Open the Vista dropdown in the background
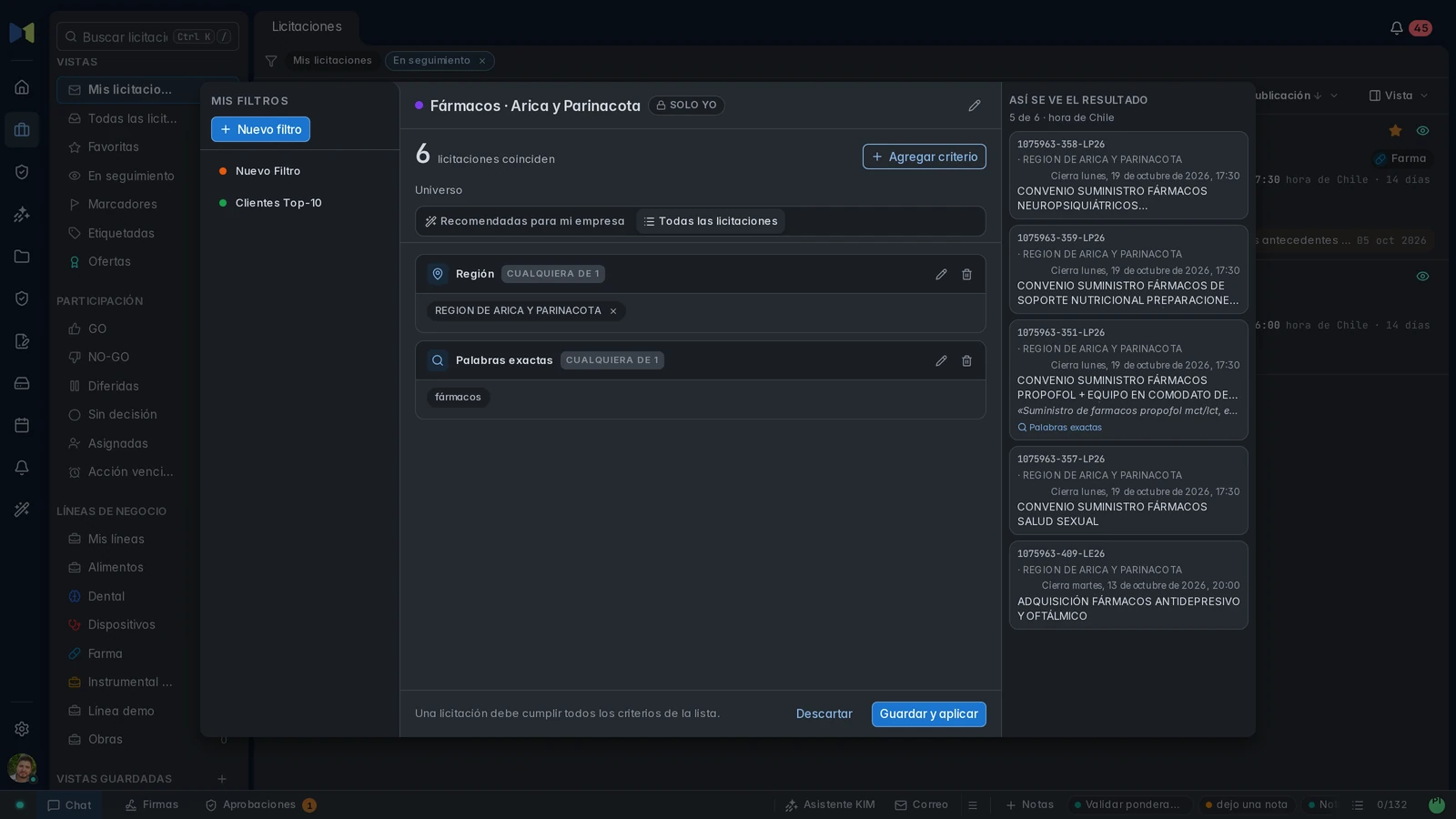Viewport: 1456px width, 819px height. 1399,96
